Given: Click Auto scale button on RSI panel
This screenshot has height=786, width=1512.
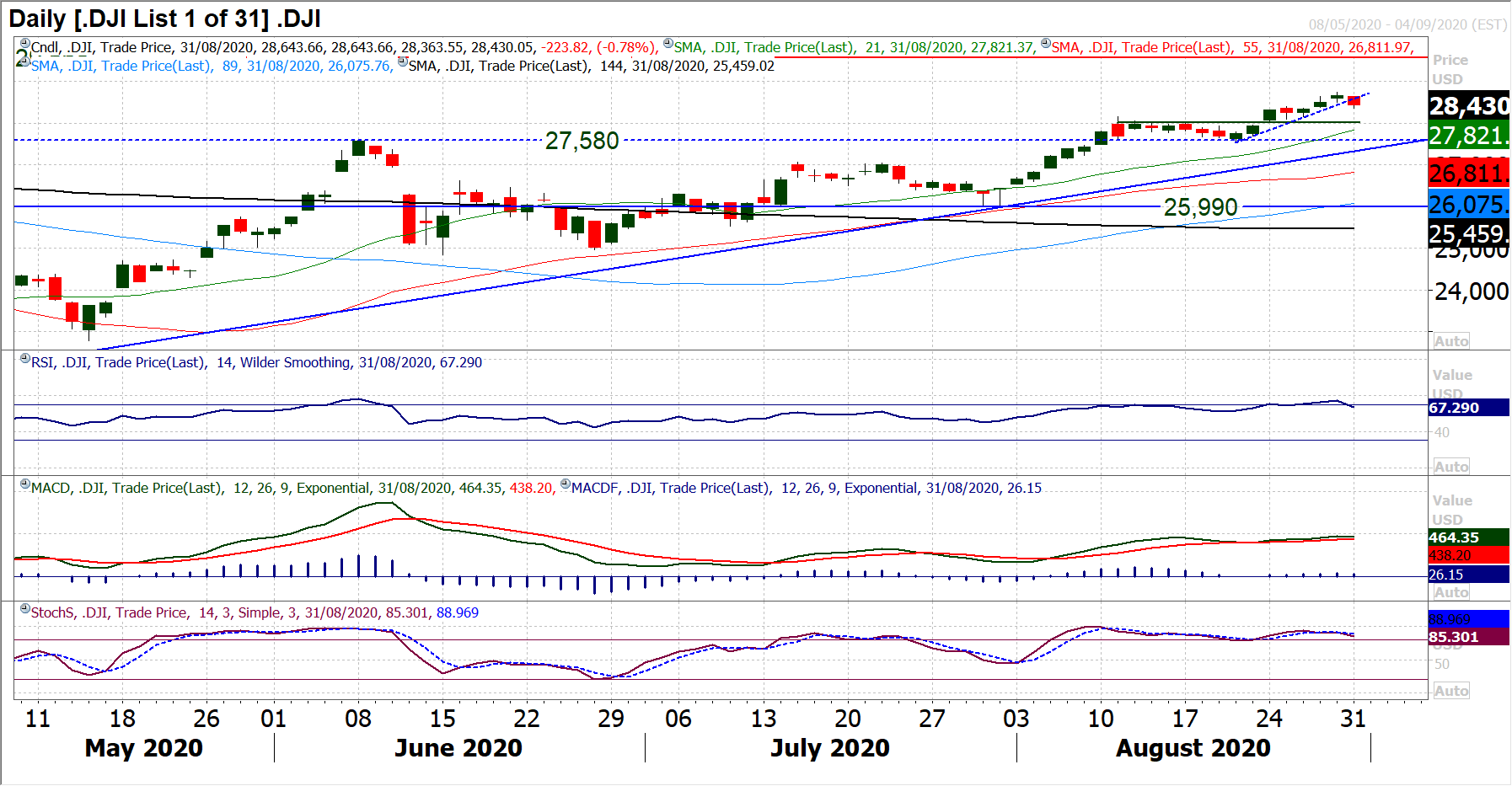Looking at the screenshot, I should click(x=1451, y=467).
